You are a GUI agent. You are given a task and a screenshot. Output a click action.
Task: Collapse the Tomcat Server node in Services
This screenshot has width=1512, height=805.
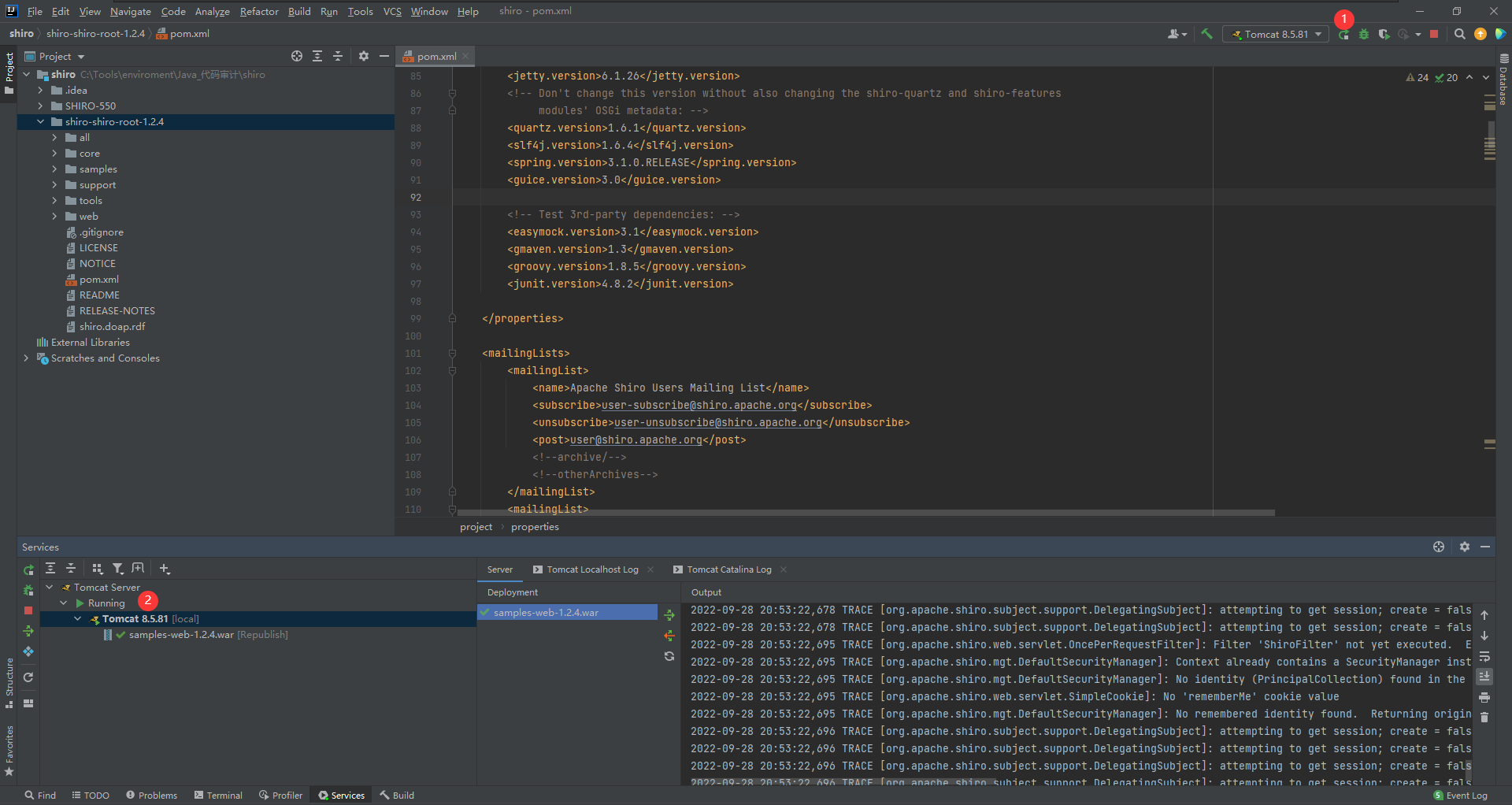pyautogui.click(x=50, y=587)
